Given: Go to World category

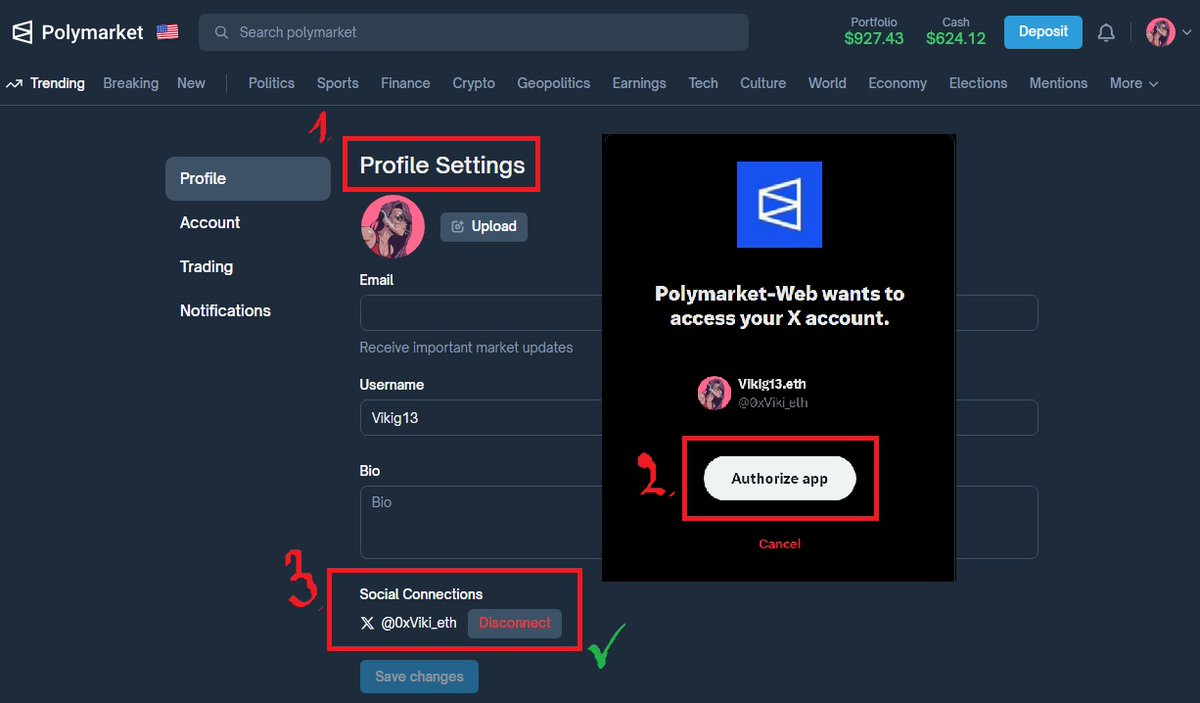Looking at the screenshot, I should pyautogui.click(x=827, y=83).
